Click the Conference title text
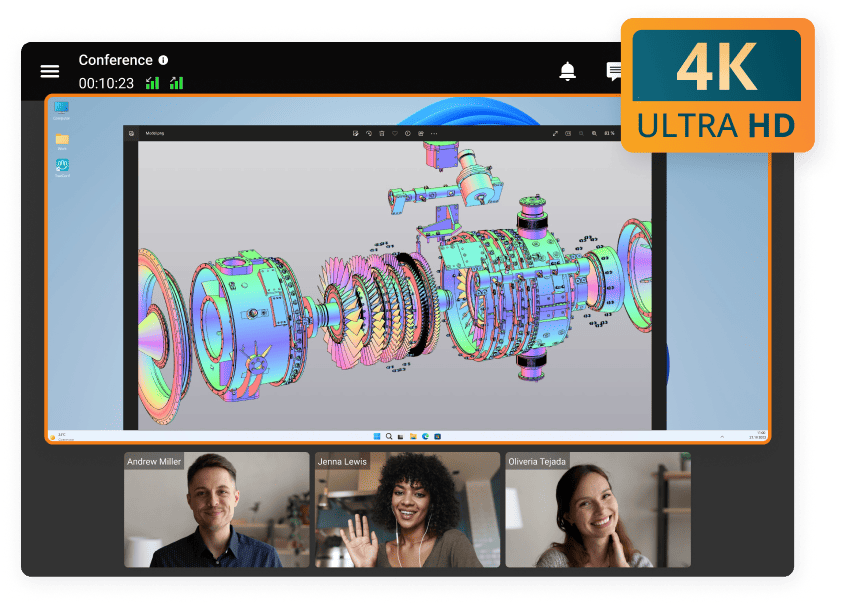The height and width of the screenshot is (604, 844). point(116,60)
